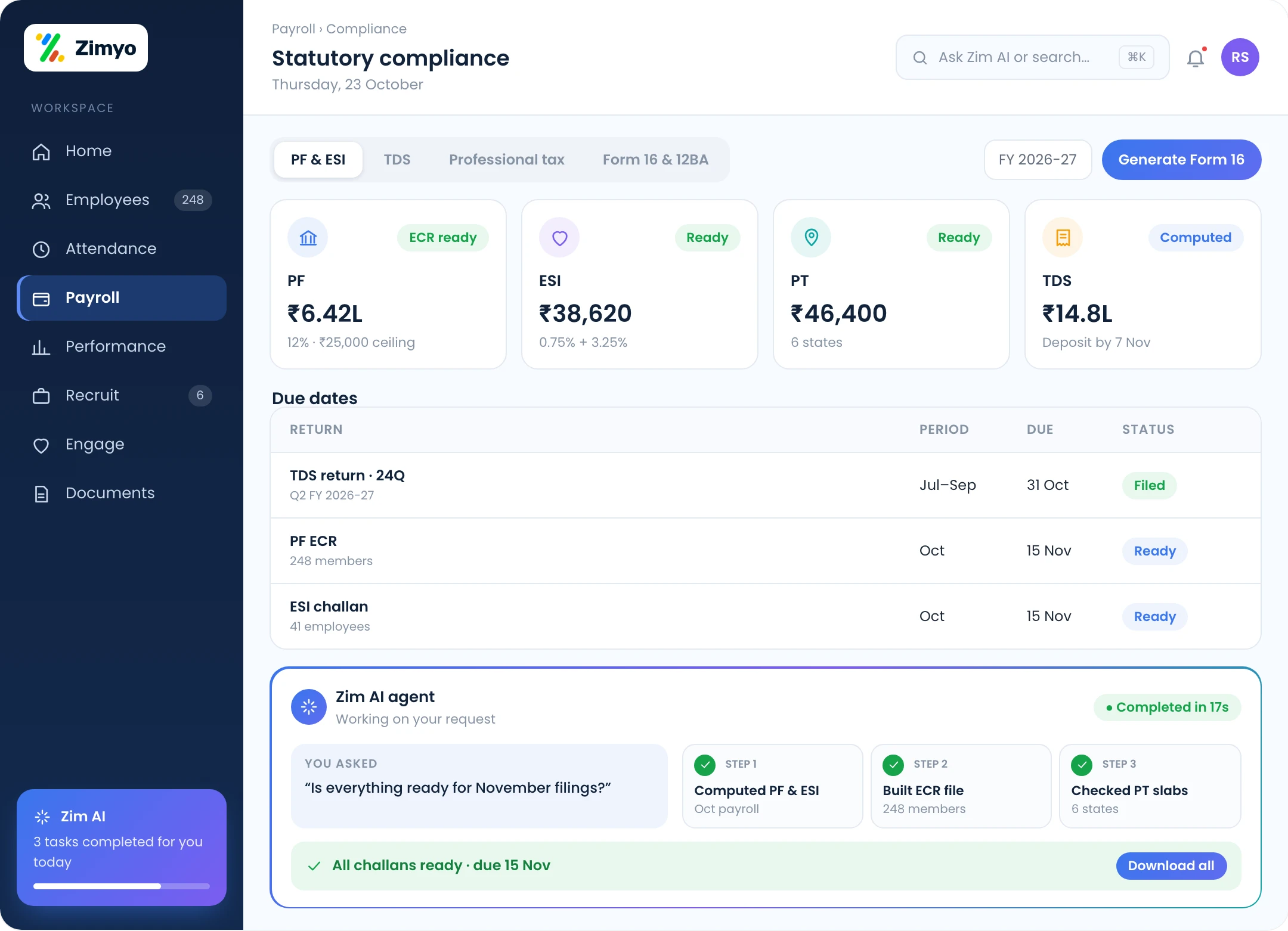Click the search magnifier icon

920,57
